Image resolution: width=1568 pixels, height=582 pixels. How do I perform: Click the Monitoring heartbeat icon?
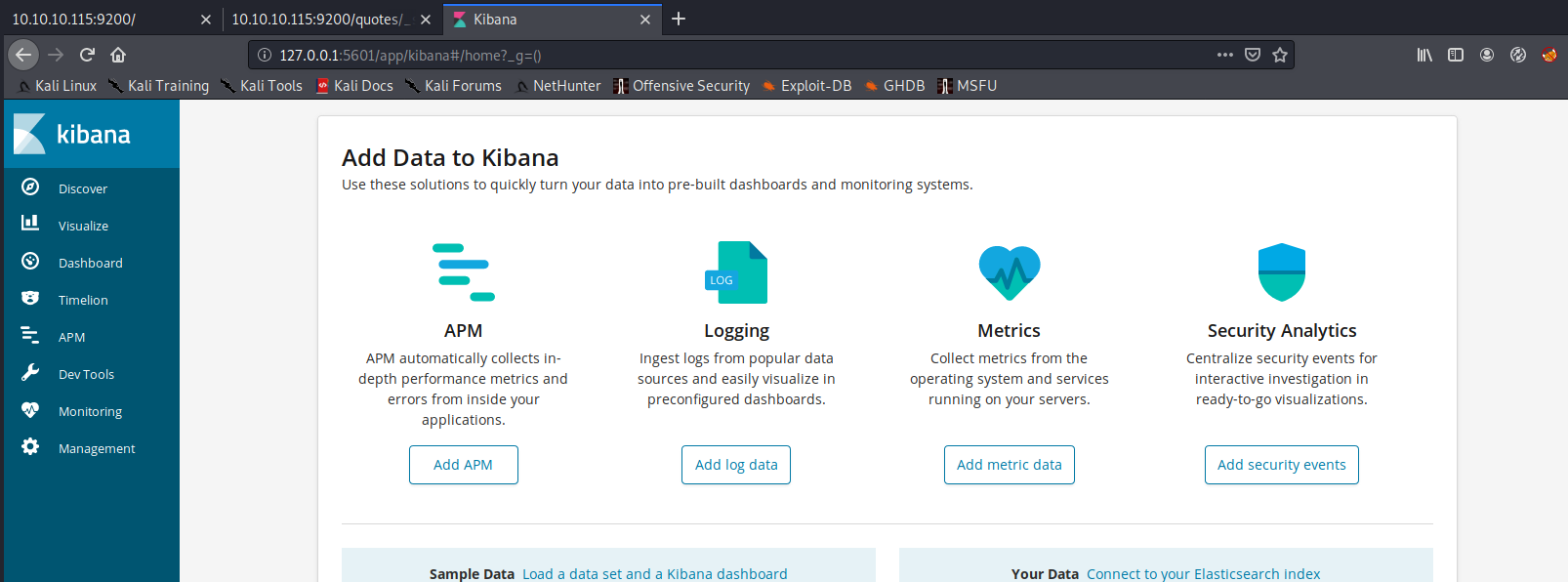30,410
